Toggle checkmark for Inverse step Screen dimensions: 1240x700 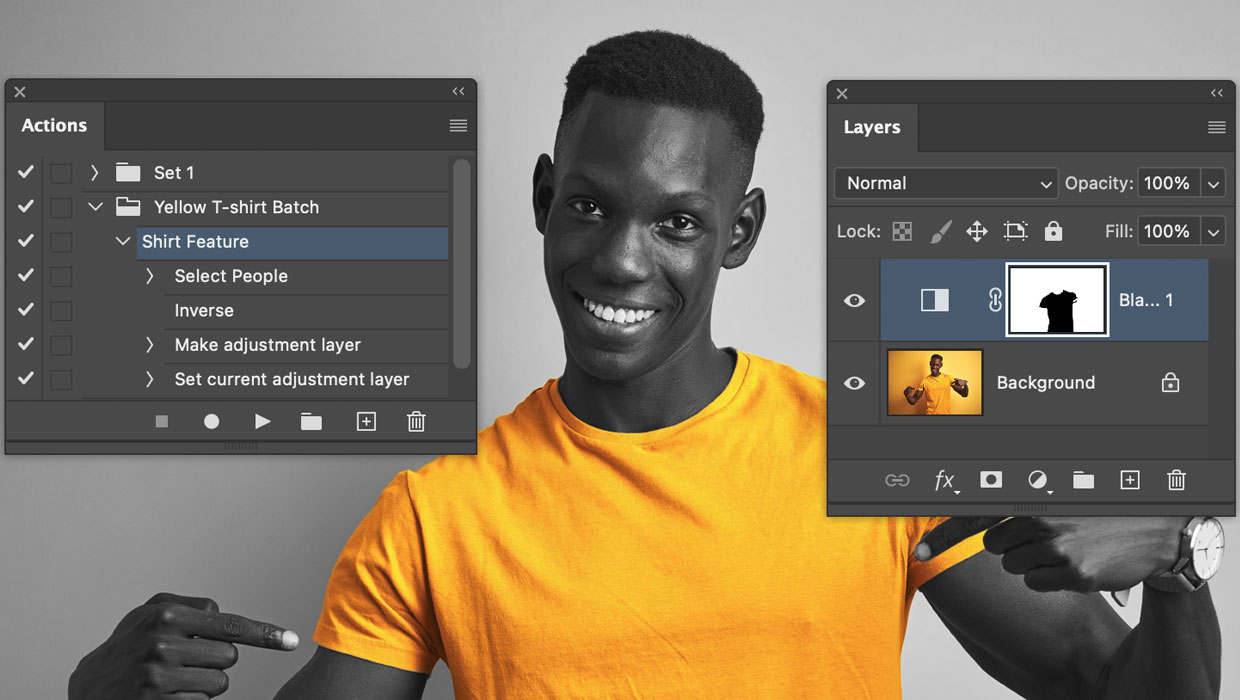[26, 310]
